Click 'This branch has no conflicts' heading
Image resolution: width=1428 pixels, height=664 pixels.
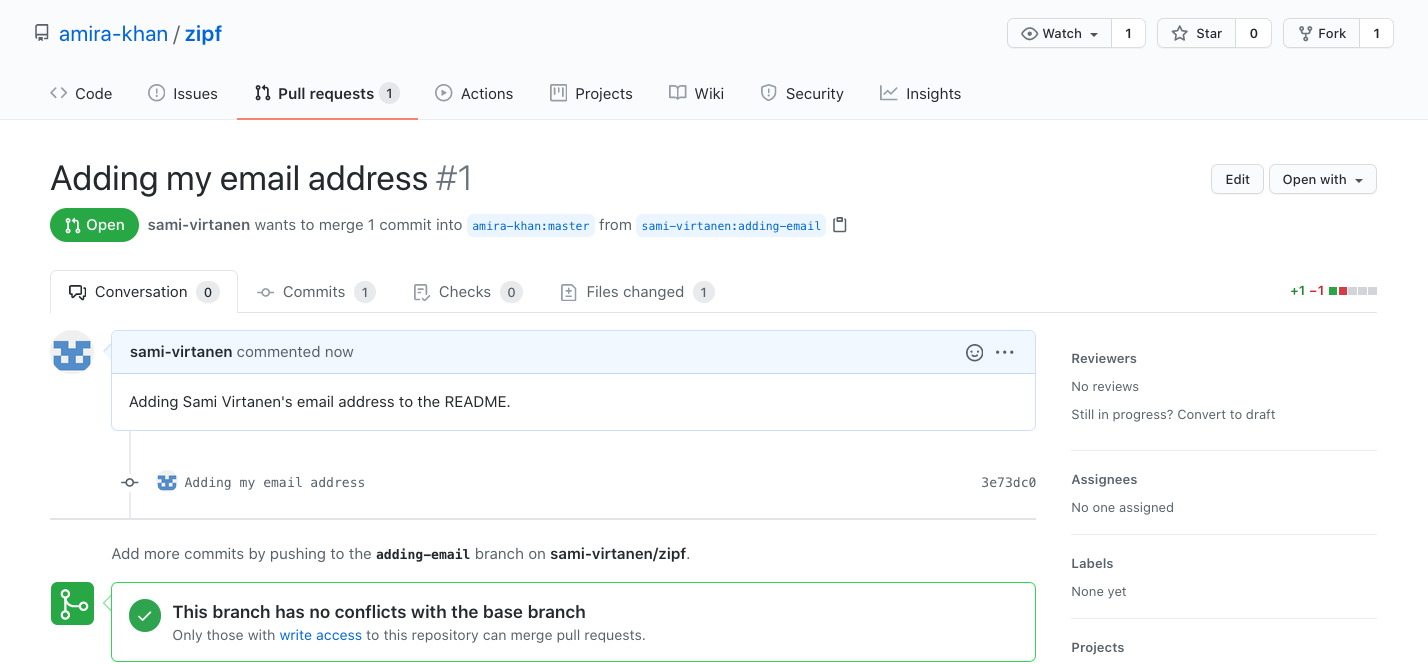pos(379,612)
